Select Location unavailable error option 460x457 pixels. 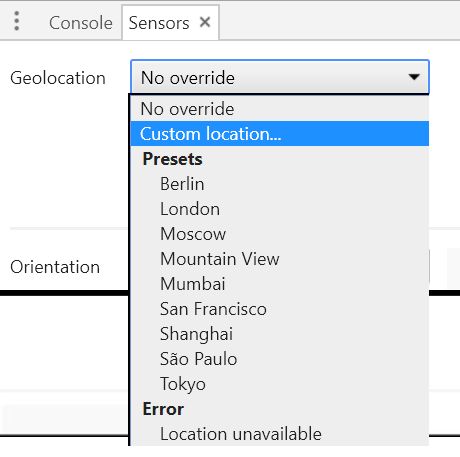(280, 434)
